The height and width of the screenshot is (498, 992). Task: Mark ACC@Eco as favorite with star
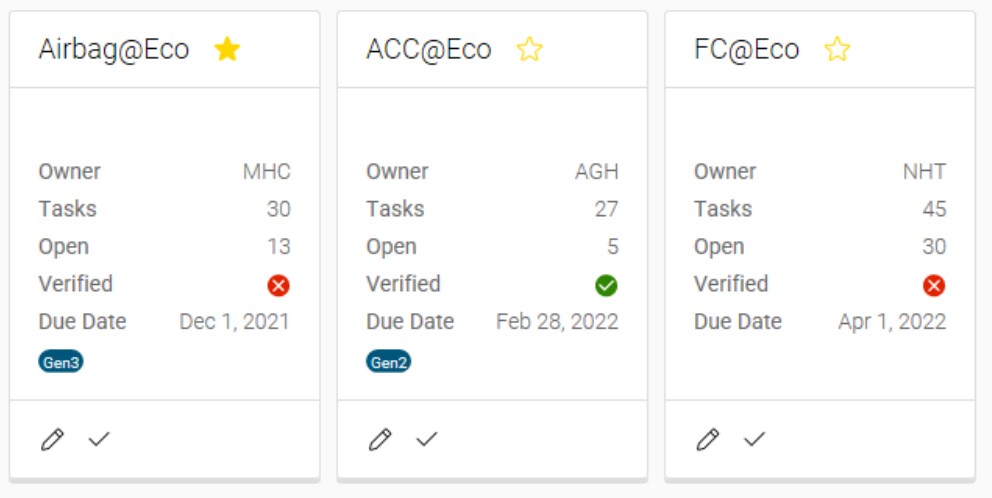pyautogui.click(x=530, y=49)
